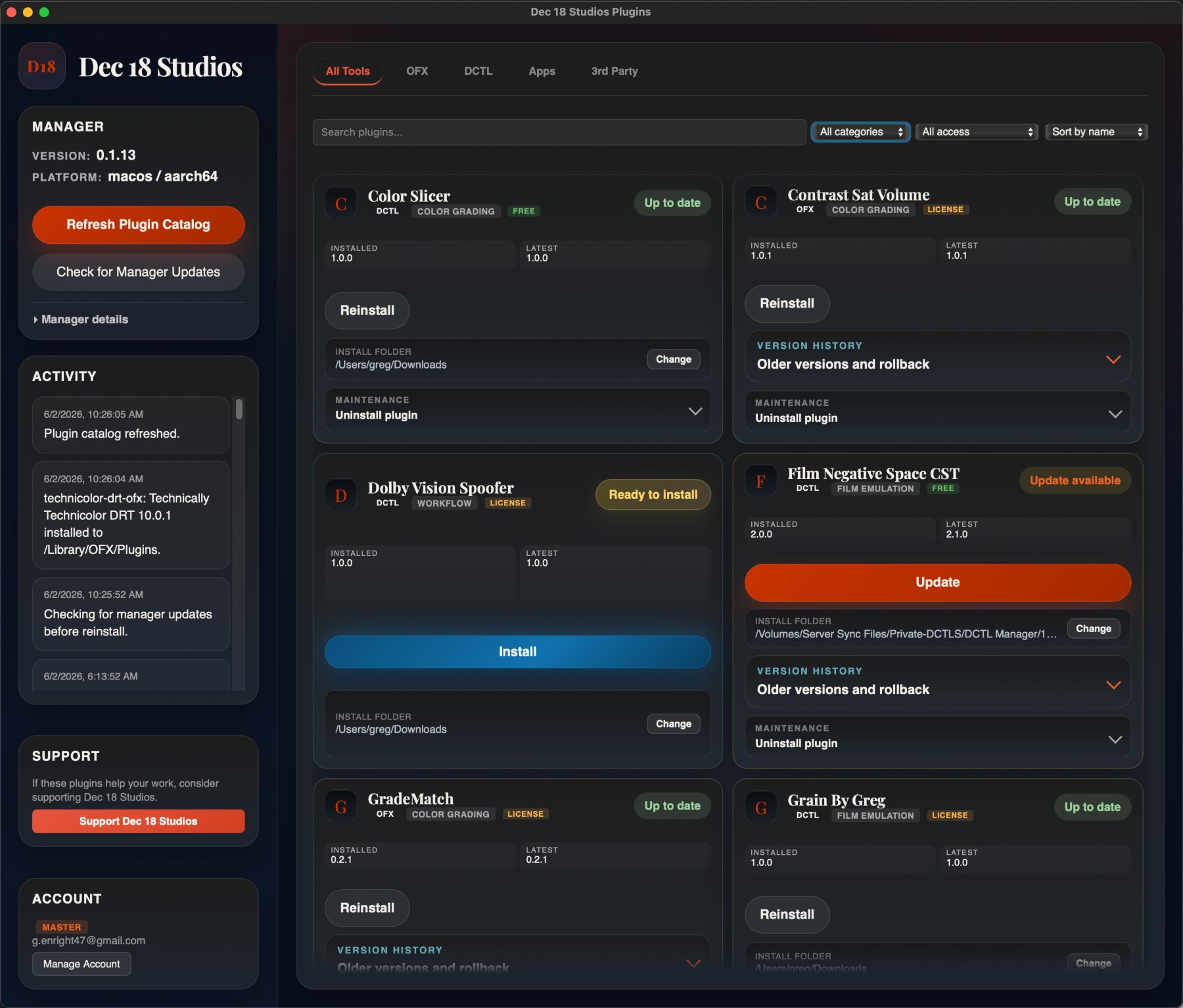The height and width of the screenshot is (1008, 1183).
Task: Click Check for Manager Updates
Action: tap(138, 272)
